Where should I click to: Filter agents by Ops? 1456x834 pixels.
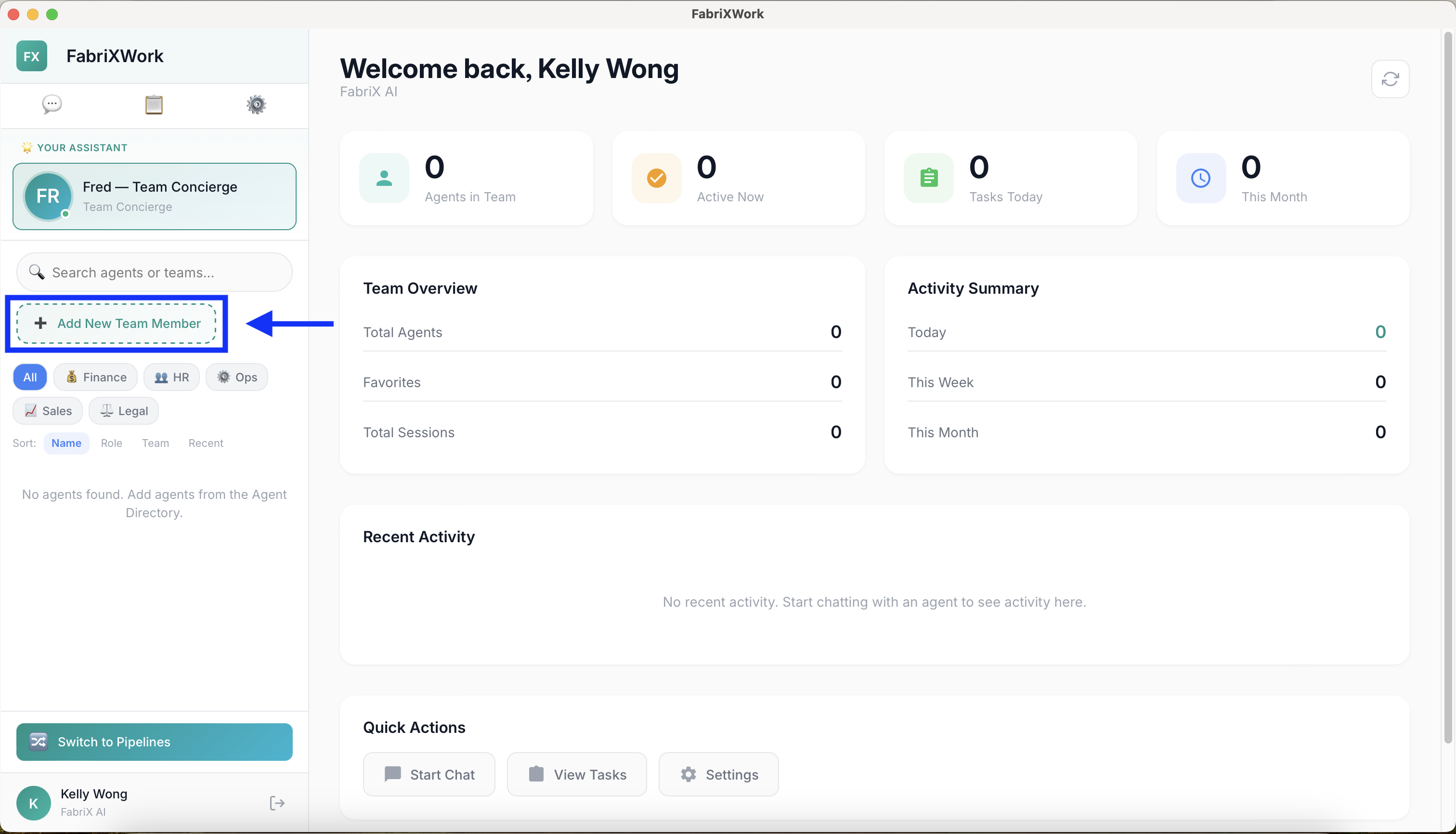(x=236, y=377)
